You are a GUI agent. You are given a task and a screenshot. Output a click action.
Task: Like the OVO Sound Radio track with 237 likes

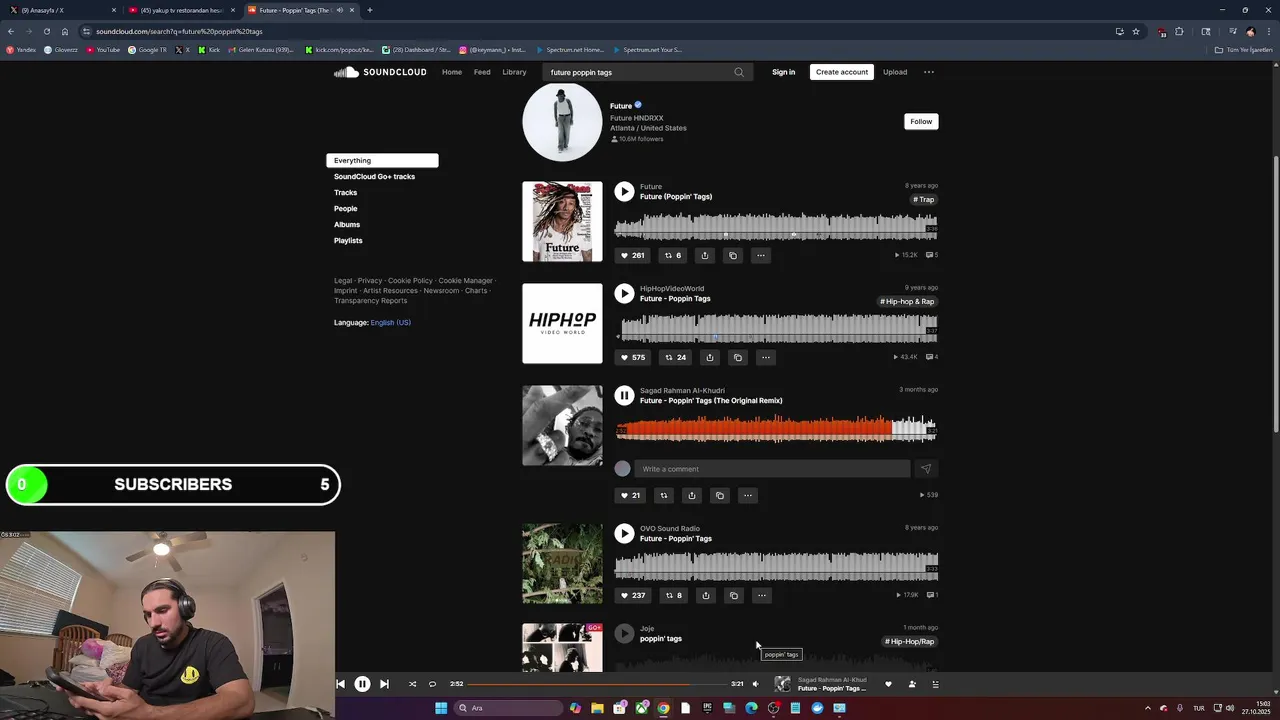click(632, 595)
